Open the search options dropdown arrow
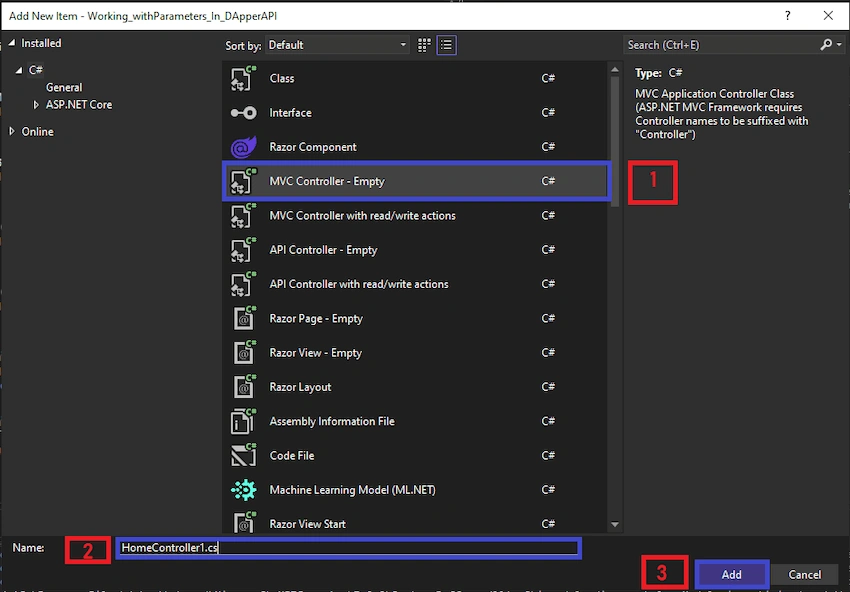Image resolution: width=850 pixels, height=592 pixels. click(840, 45)
